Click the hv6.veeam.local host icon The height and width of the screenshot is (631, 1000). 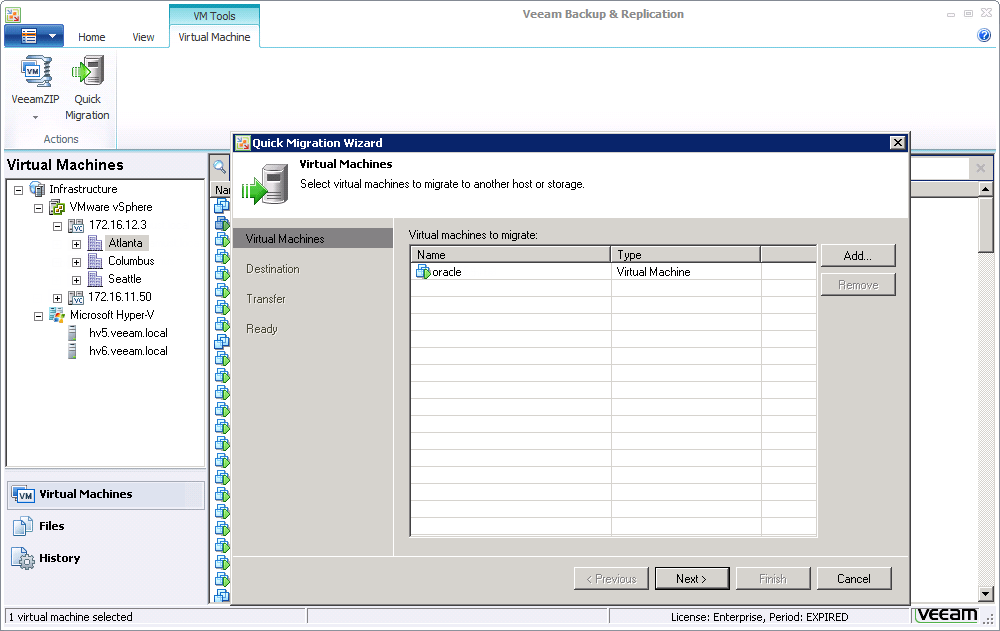pyautogui.click(x=73, y=351)
